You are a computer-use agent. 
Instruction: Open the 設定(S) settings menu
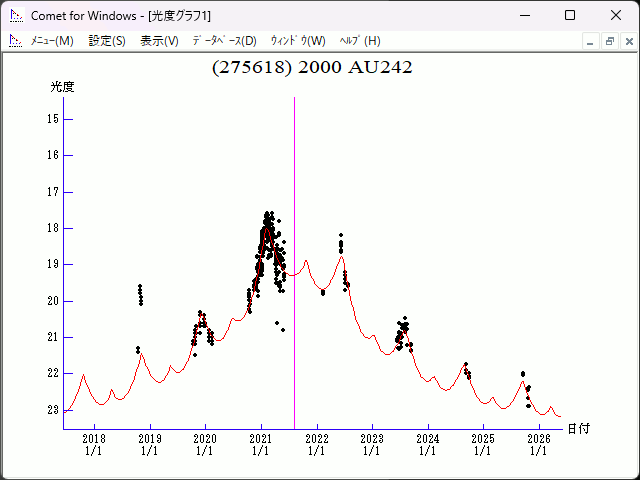point(107,41)
